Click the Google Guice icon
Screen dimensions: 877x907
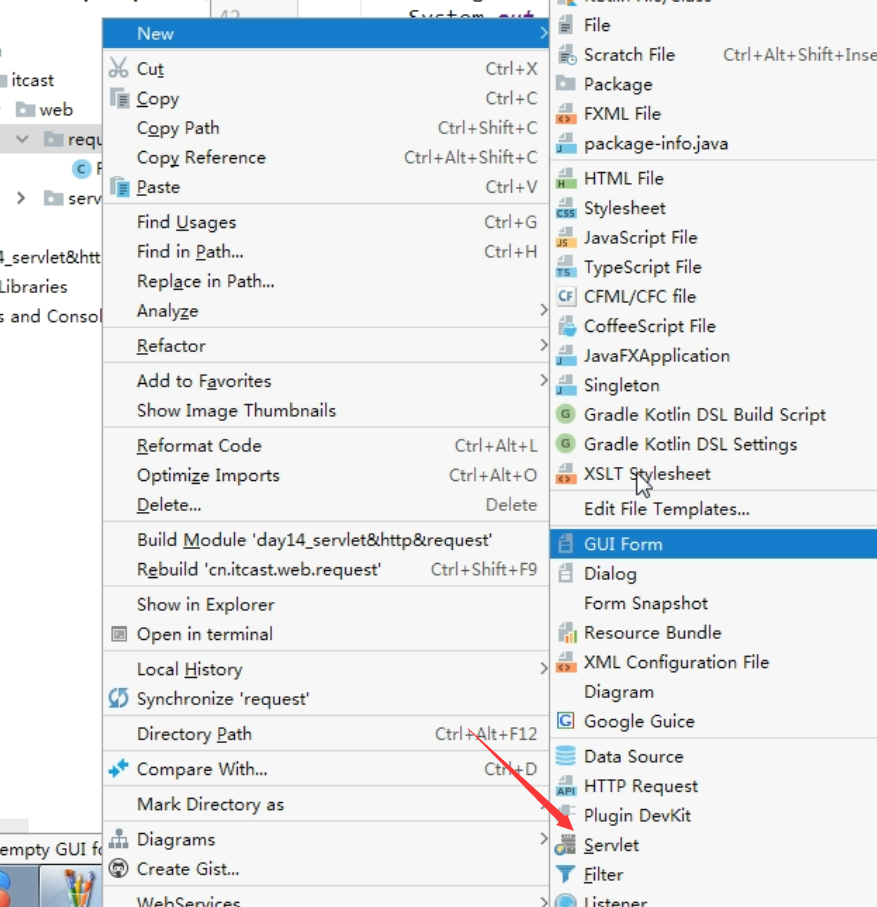tap(565, 721)
